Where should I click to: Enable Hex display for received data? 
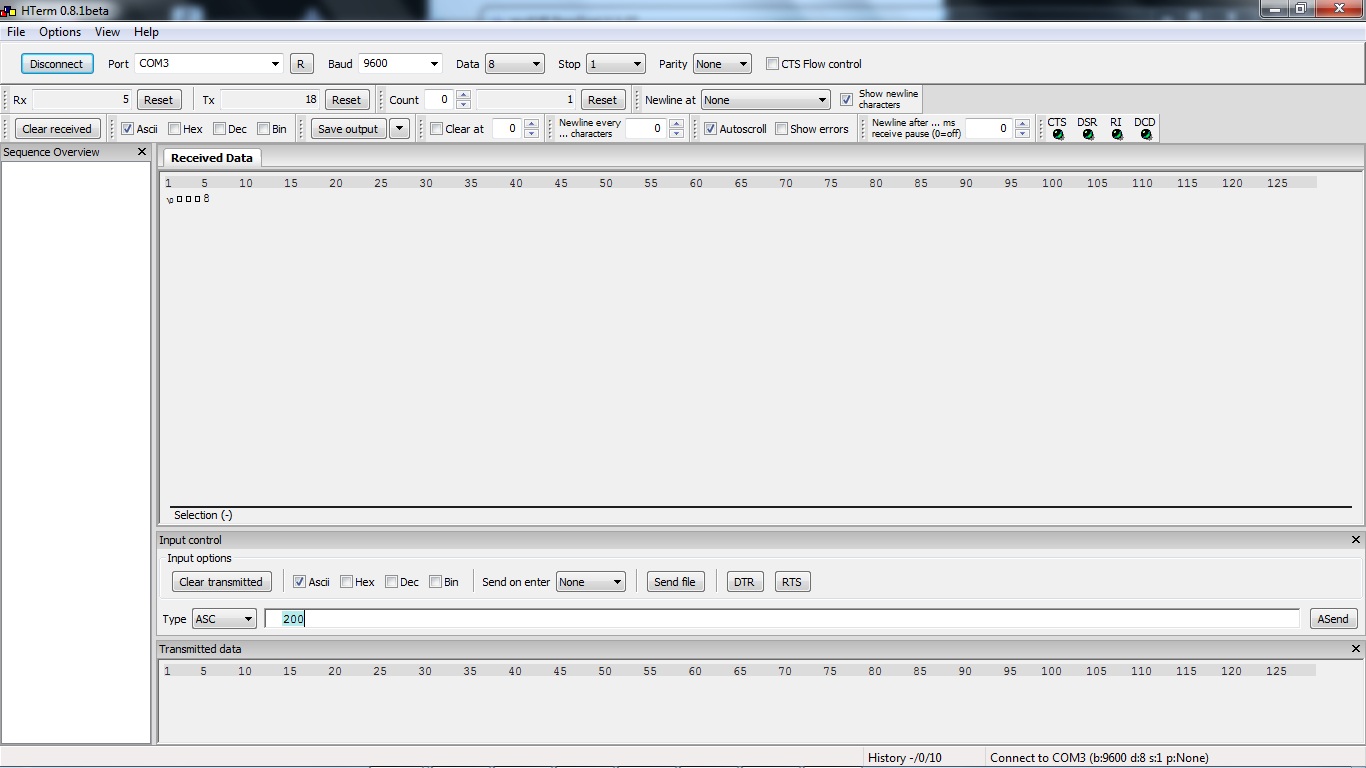pyautogui.click(x=175, y=129)
